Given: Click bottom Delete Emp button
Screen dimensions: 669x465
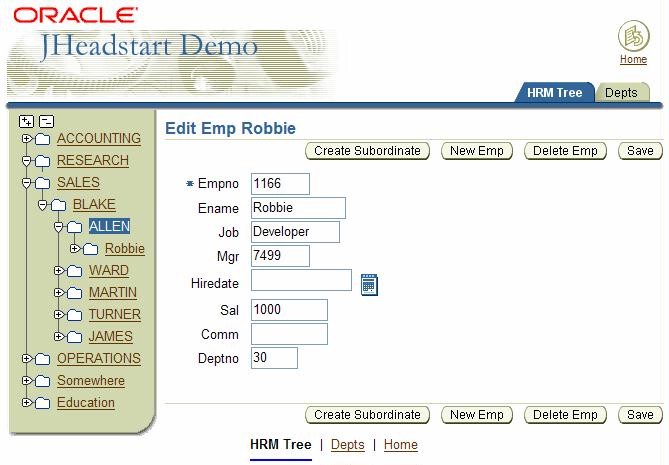Looking at the screenshot, I should click(x=565, y=415).
